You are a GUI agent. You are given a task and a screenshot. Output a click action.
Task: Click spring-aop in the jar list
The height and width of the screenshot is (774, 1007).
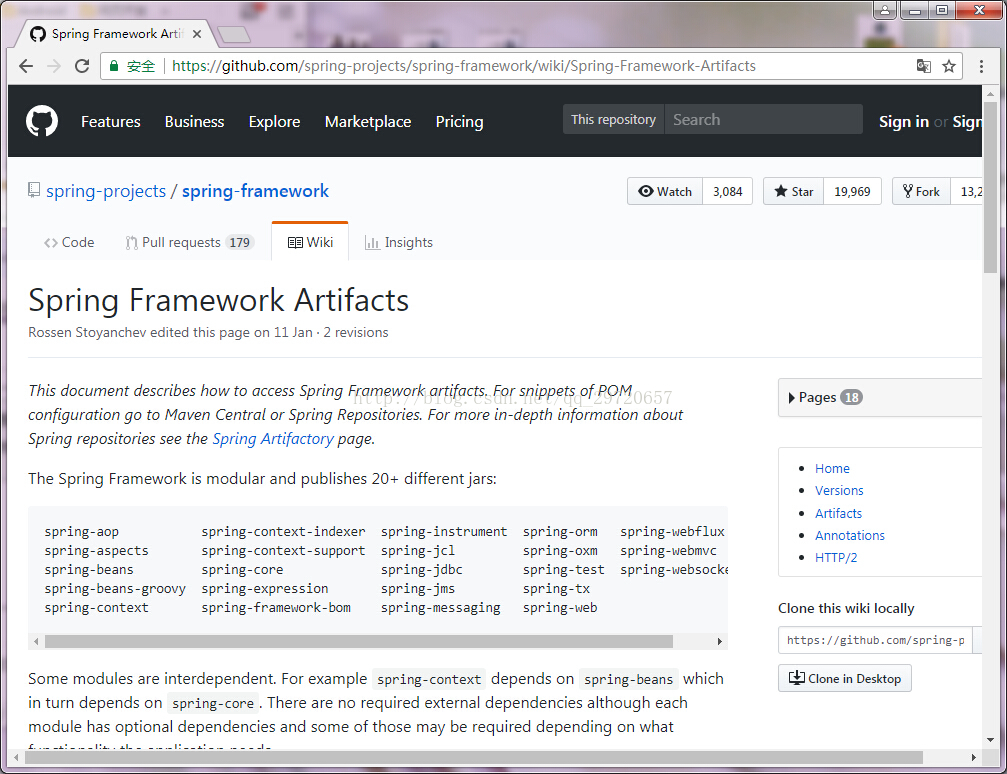pyautogui.click(x=82, y=532)
